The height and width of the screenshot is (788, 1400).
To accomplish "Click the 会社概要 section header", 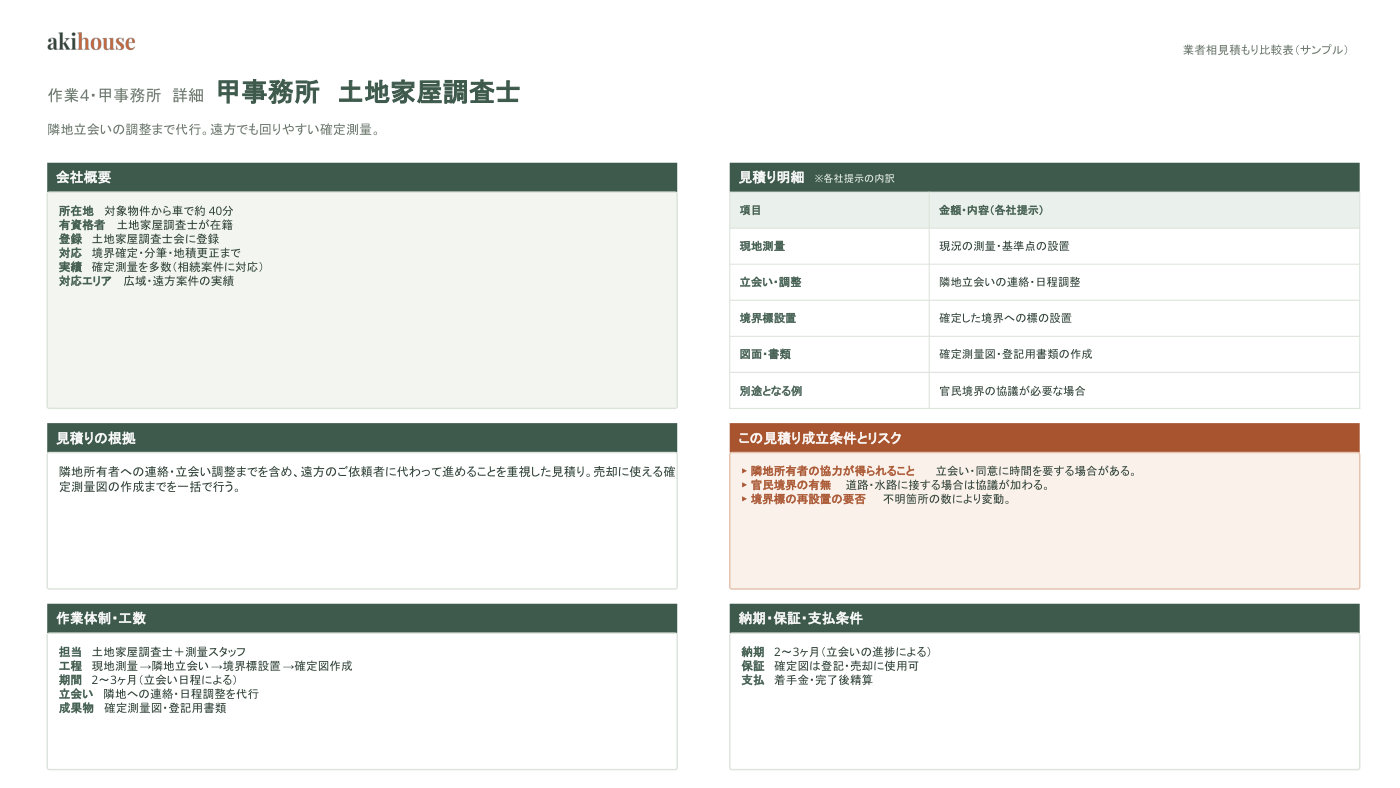I will (x=362, y=177).
